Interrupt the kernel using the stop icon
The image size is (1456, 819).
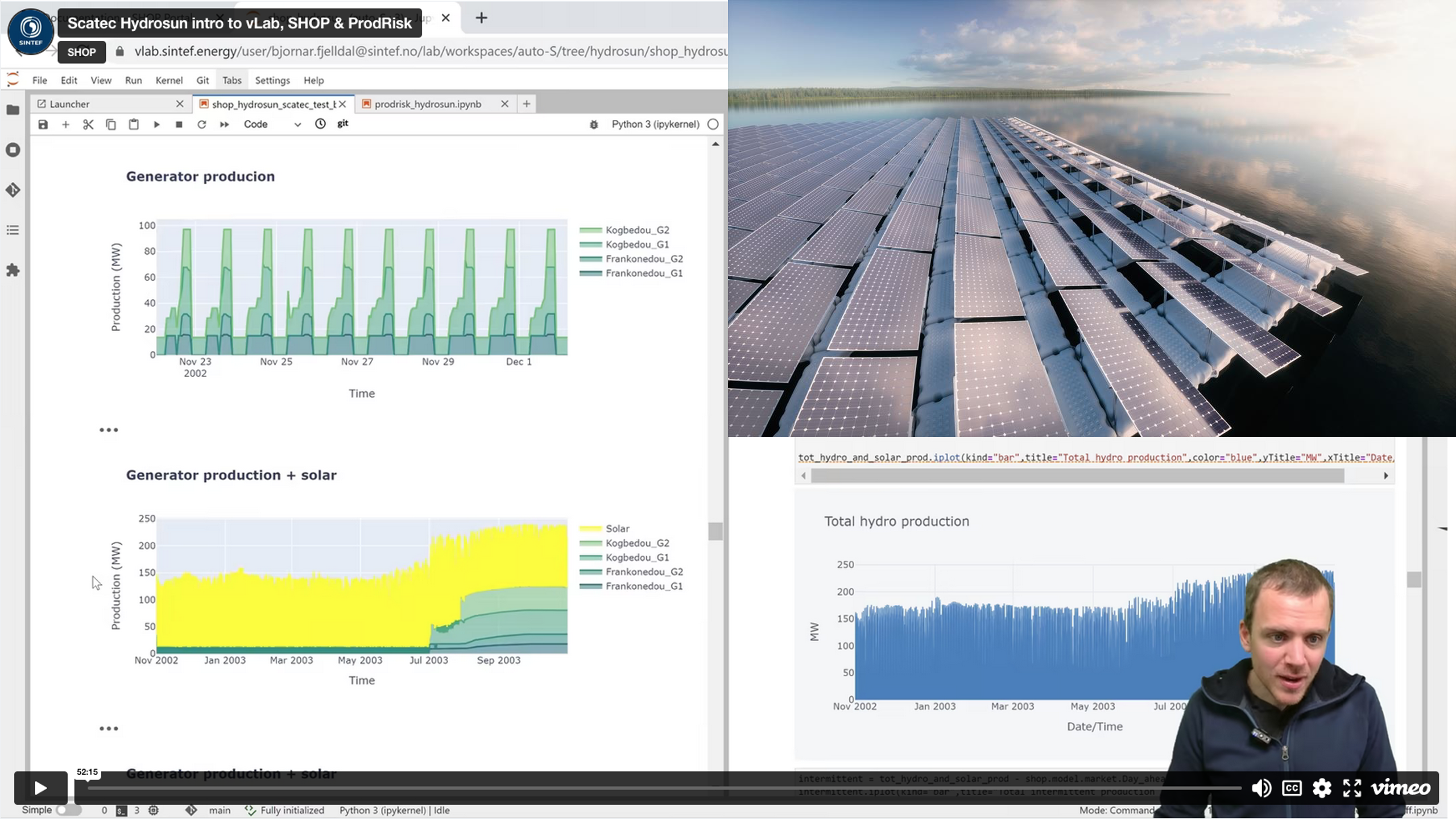click(179, 124)
